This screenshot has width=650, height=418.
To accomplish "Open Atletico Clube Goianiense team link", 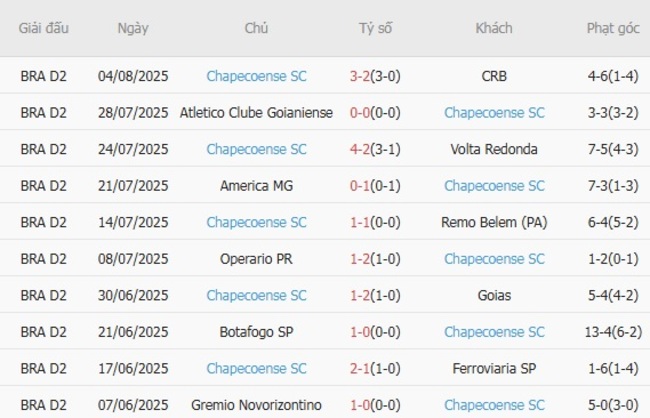I will click(256, 113).
